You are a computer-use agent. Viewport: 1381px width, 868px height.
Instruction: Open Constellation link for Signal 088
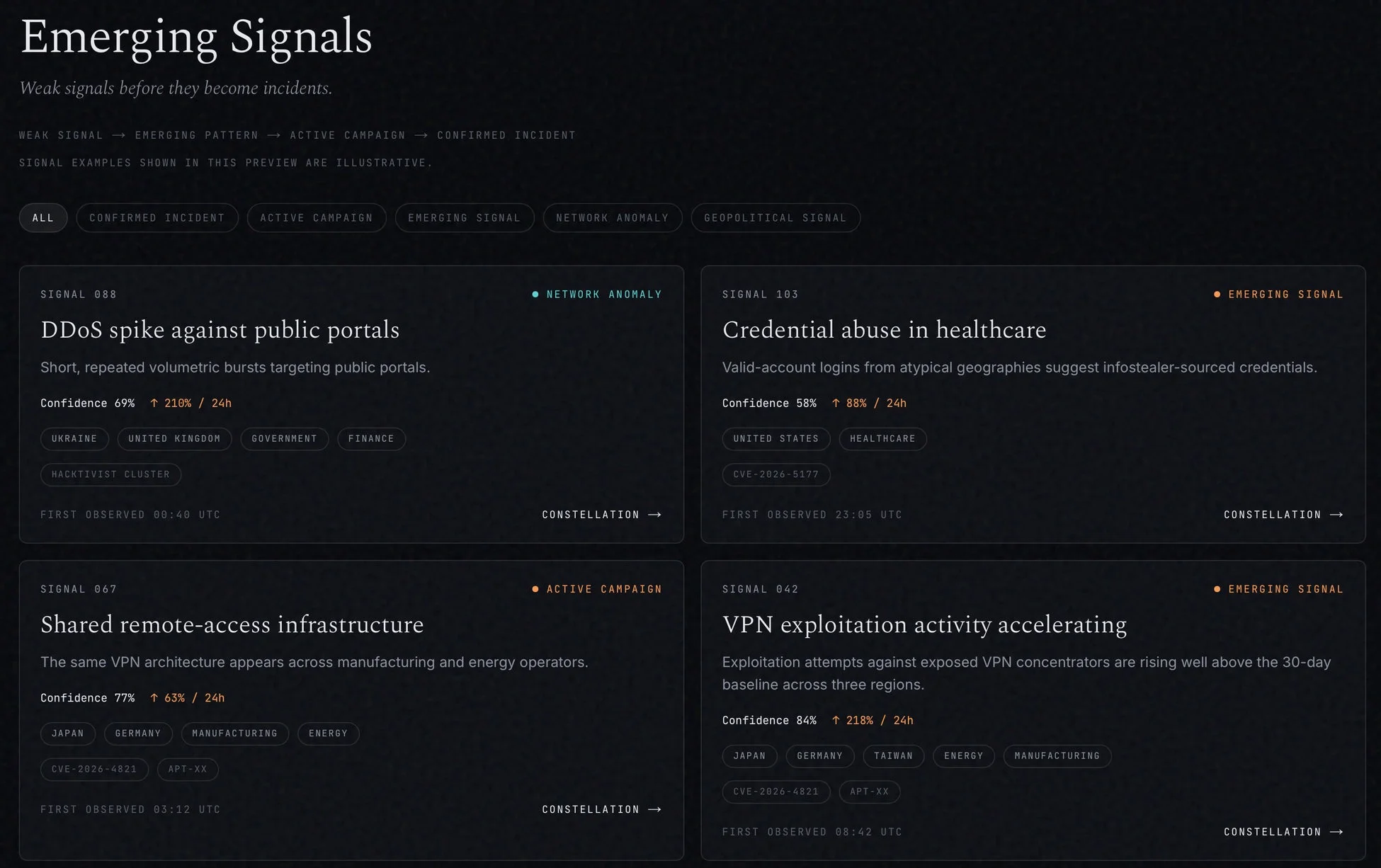tap(601, 515)
